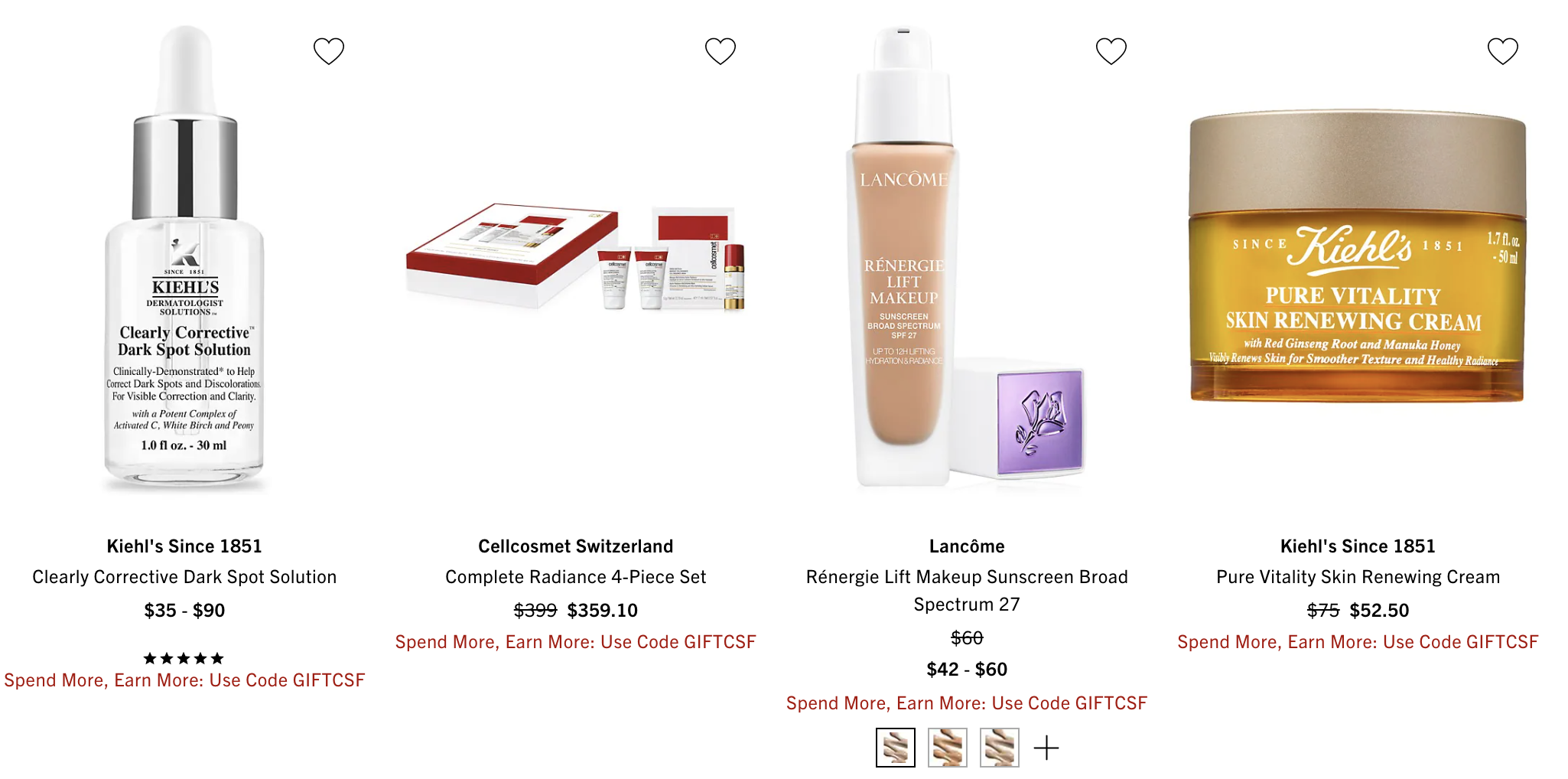Show more Lancôme shade options
The width and height of the screenshot is (1568, 779).
tap(1046, 748)
